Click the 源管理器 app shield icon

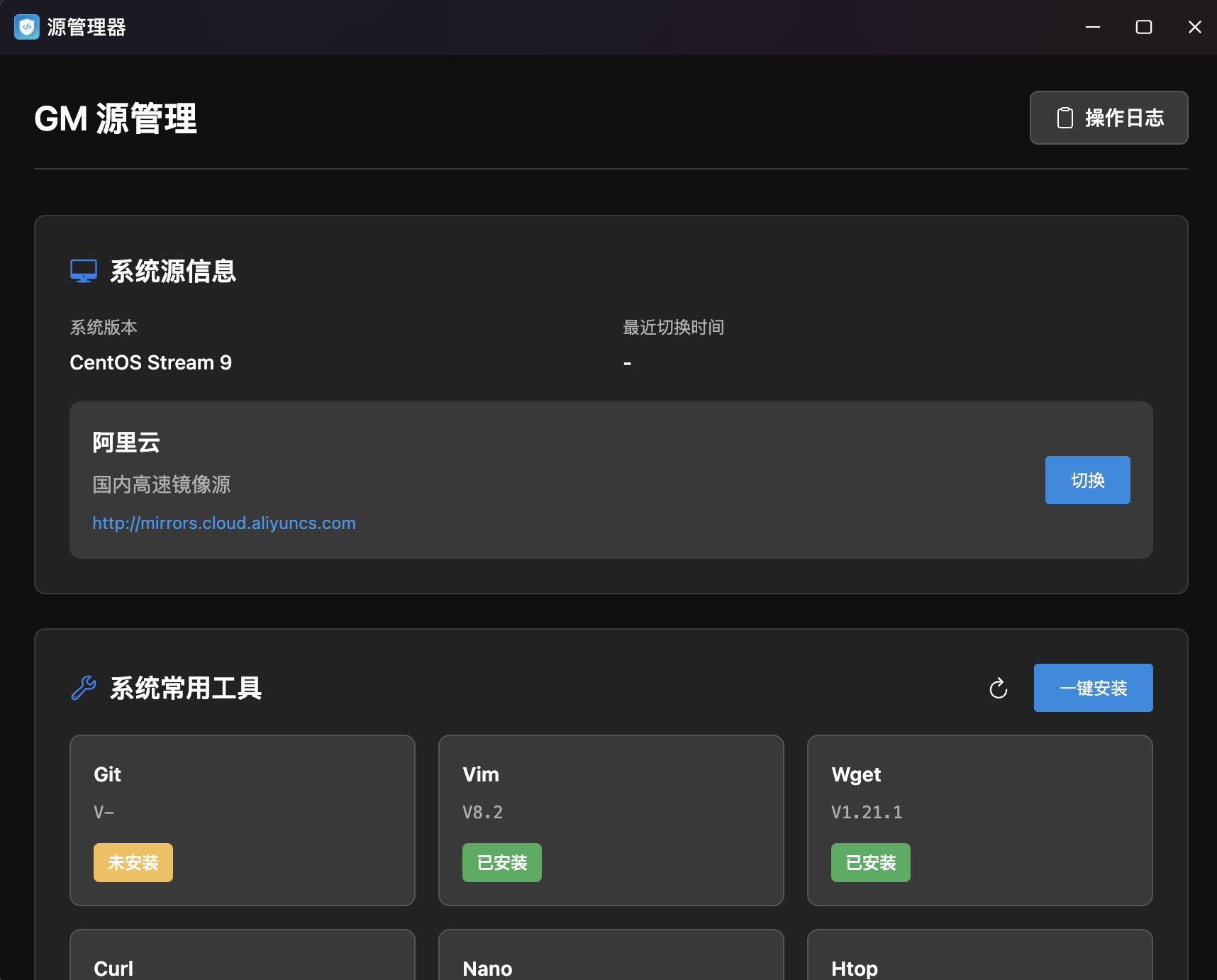point(27,27)
